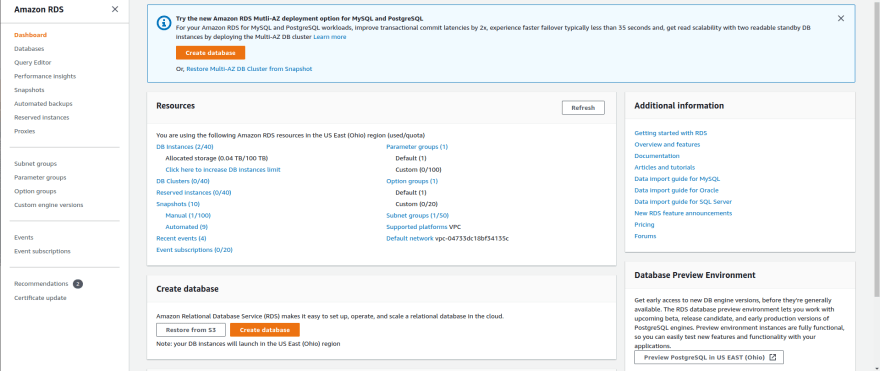Image resolution: width=880 pixels, height=371 pixels.
Task: Open Reserved instances (0/40) resource link
Action: [x=194, y=193]
